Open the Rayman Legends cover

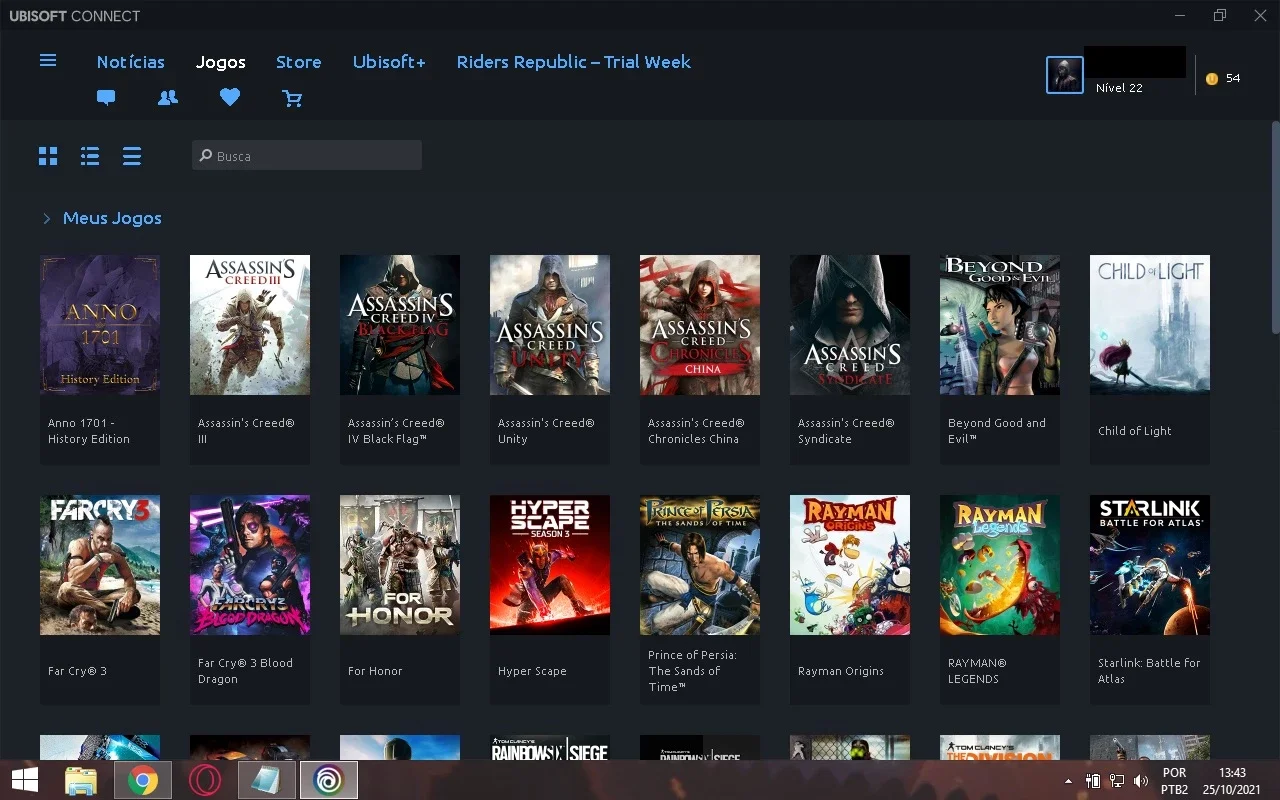(1000, 565)
